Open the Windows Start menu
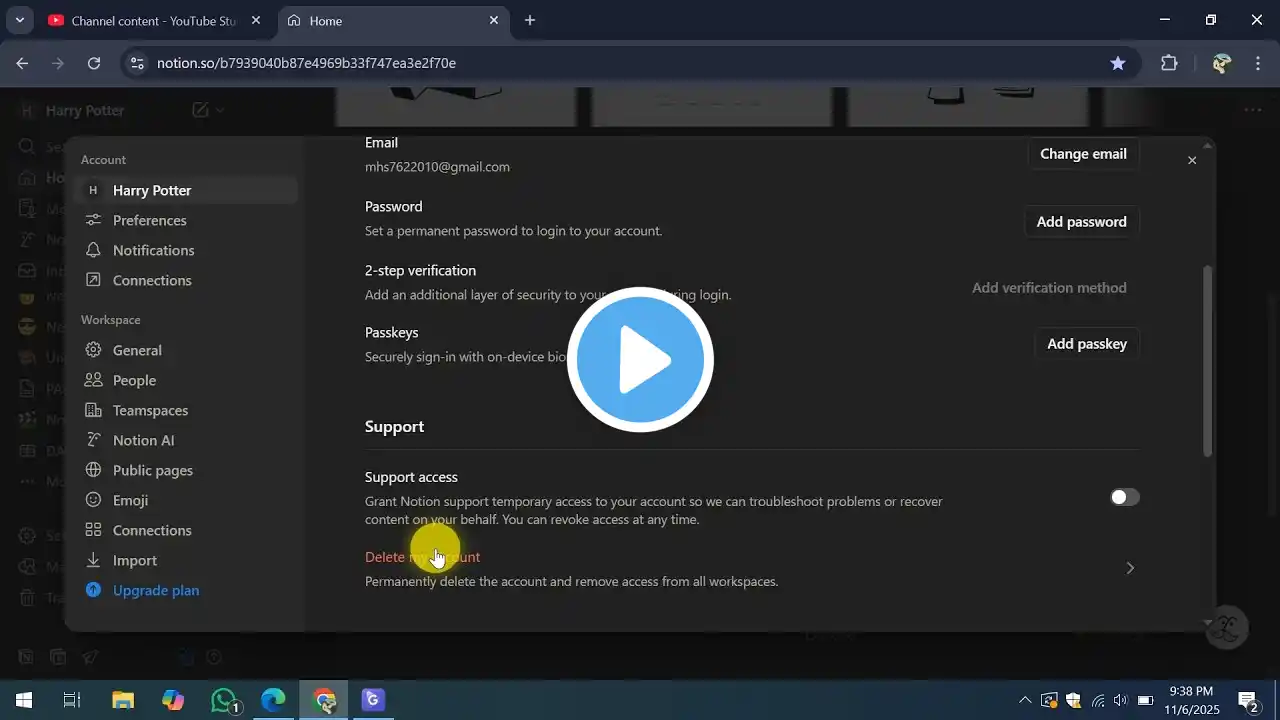The width and height of the screenshot is (1280, 720). coord(24,700)
